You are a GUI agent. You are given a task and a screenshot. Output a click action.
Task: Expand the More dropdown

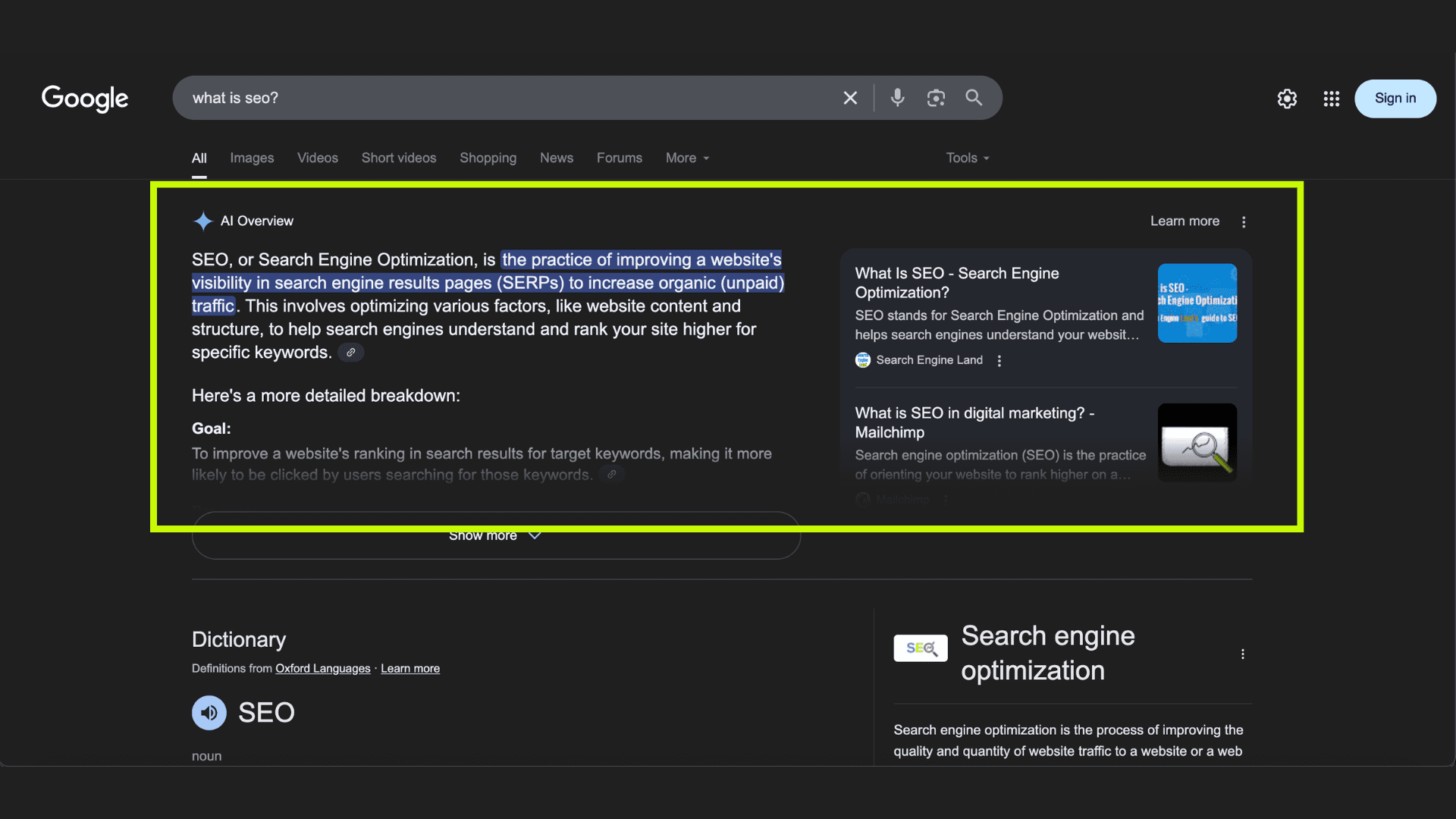(687, 158)
